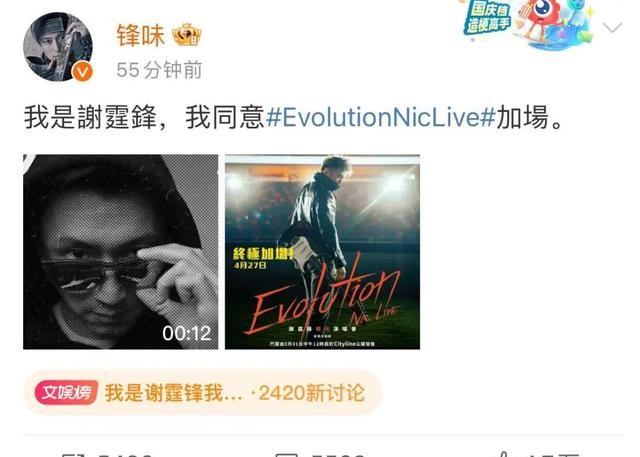Play the black-and-white sunglasses video
The image size is (640, 457).
click(120, 252)
